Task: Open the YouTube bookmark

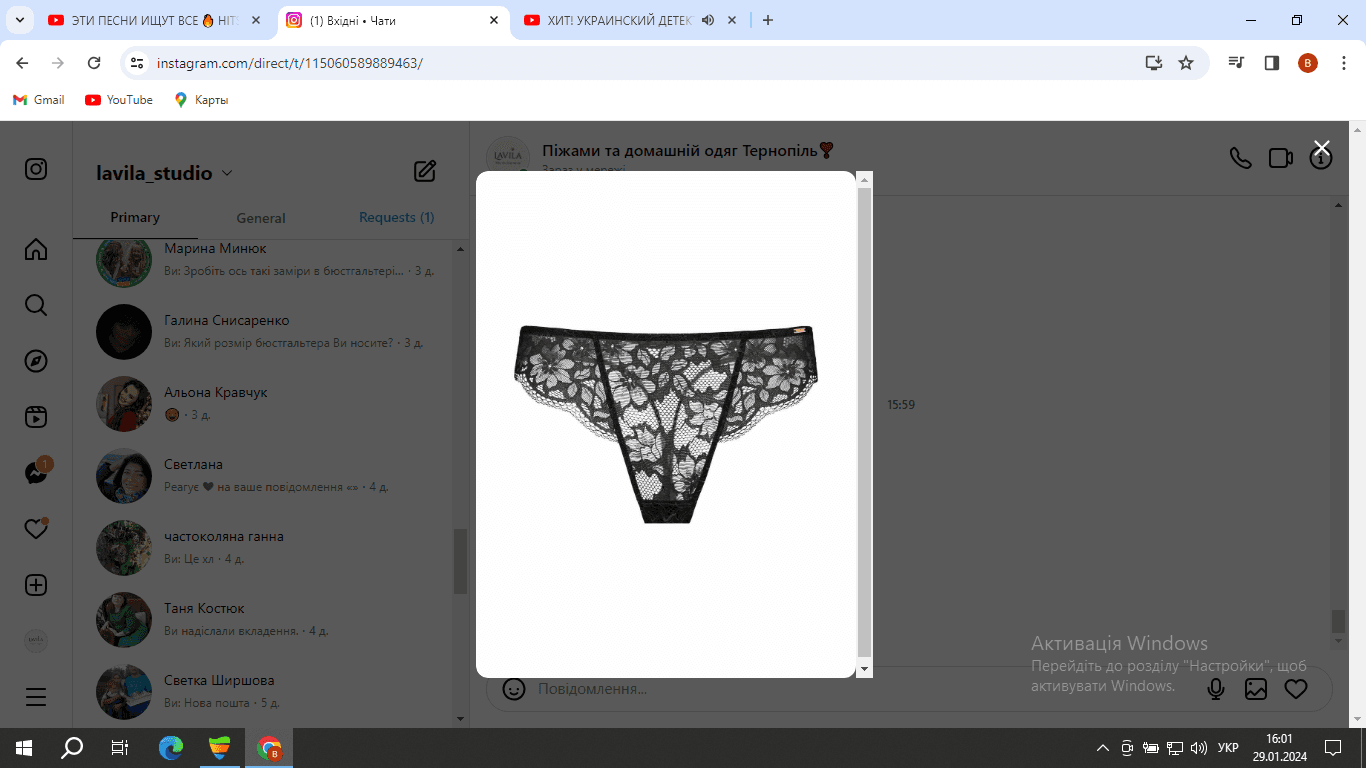Action: [x=119, y=100]
